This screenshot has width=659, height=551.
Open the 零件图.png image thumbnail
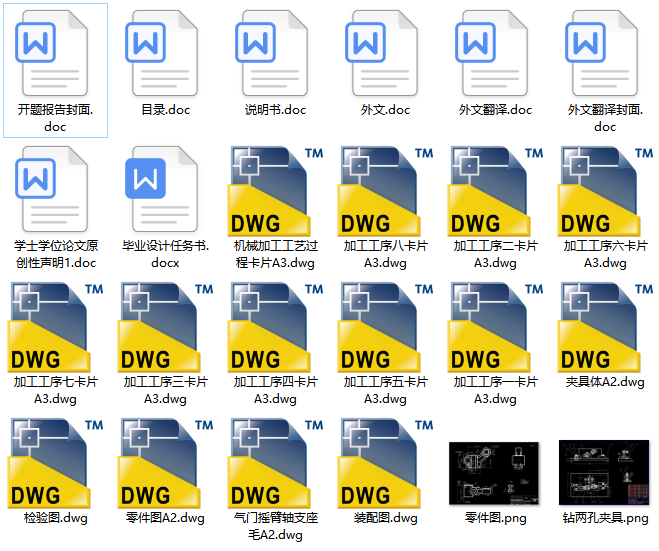[495, 472]
